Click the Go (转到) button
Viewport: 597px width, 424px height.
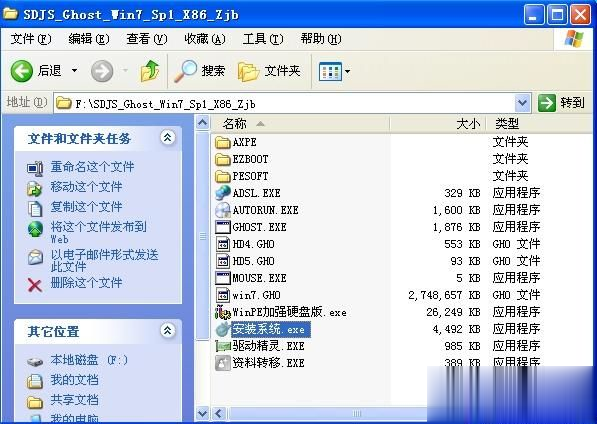click(x=561, y=103)
